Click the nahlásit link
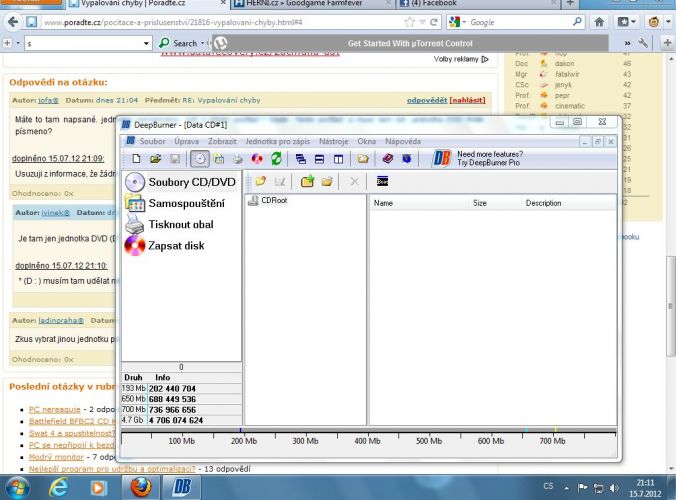 click(467, 100)
